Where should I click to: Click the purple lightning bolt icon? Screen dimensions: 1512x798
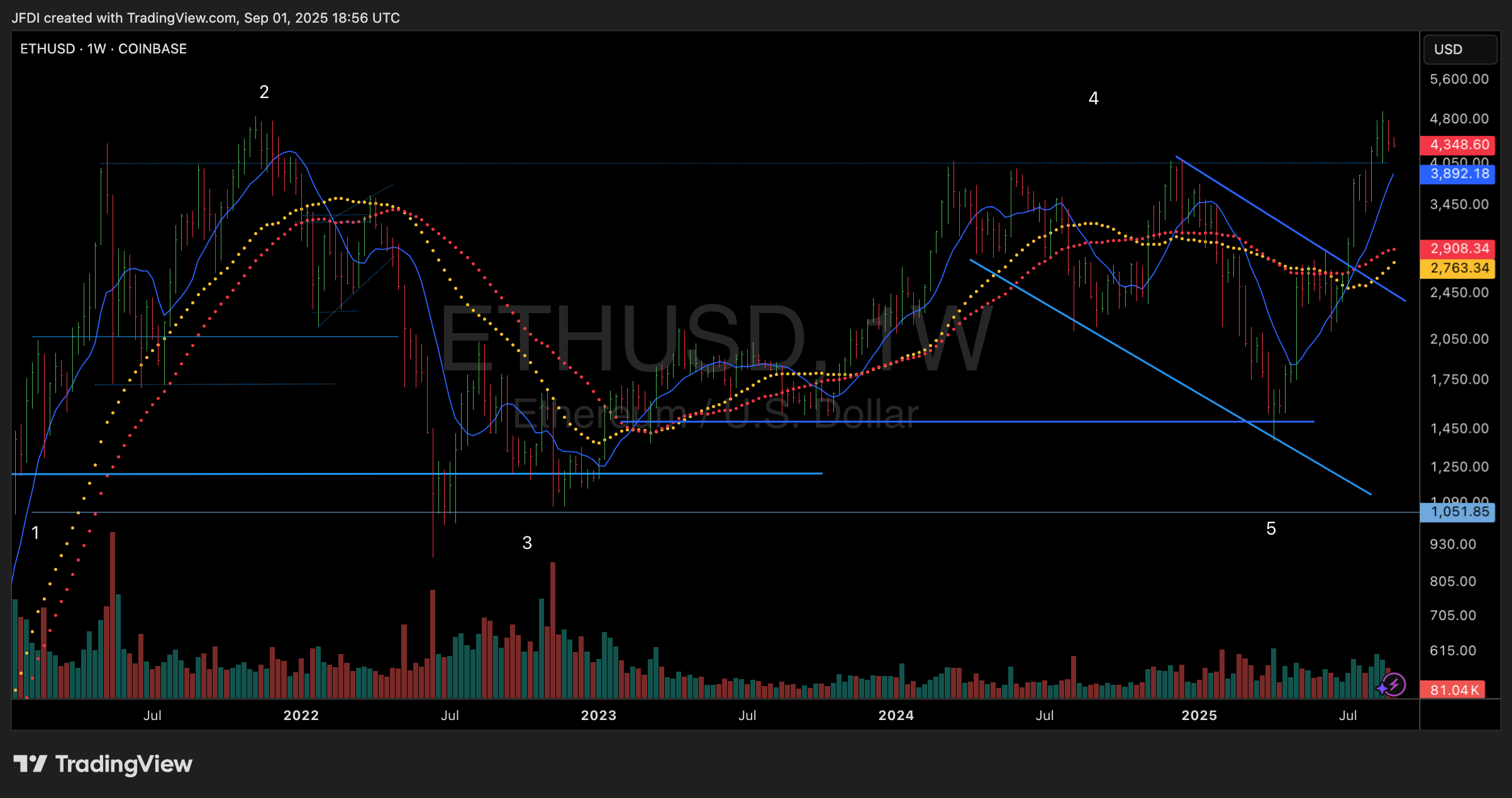pyautogui.click(x=1394, y=685)
